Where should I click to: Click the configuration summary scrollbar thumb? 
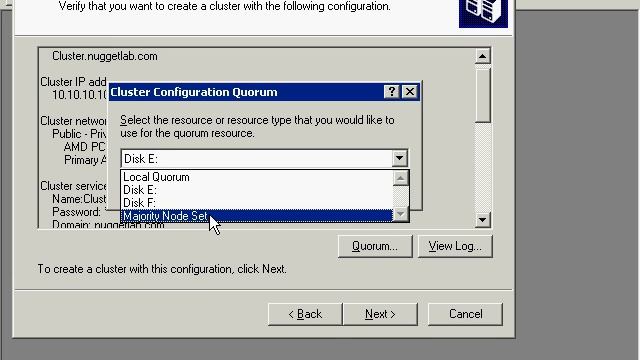point(482,95)
